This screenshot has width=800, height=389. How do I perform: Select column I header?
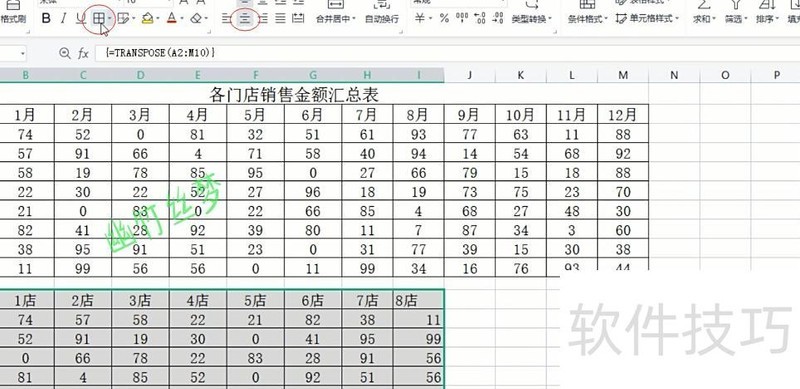pos(418,75)
